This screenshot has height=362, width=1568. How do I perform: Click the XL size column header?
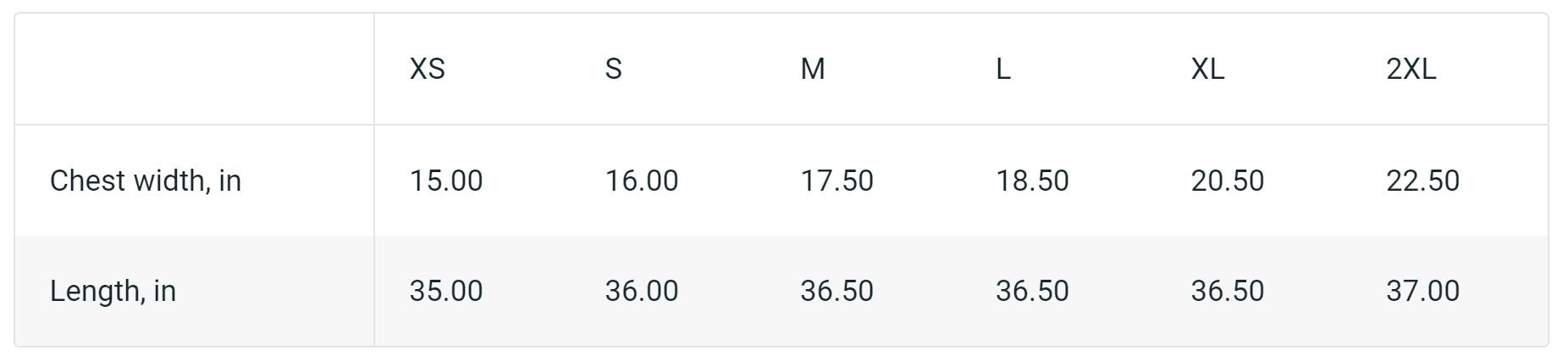(x=1207, y=69)
